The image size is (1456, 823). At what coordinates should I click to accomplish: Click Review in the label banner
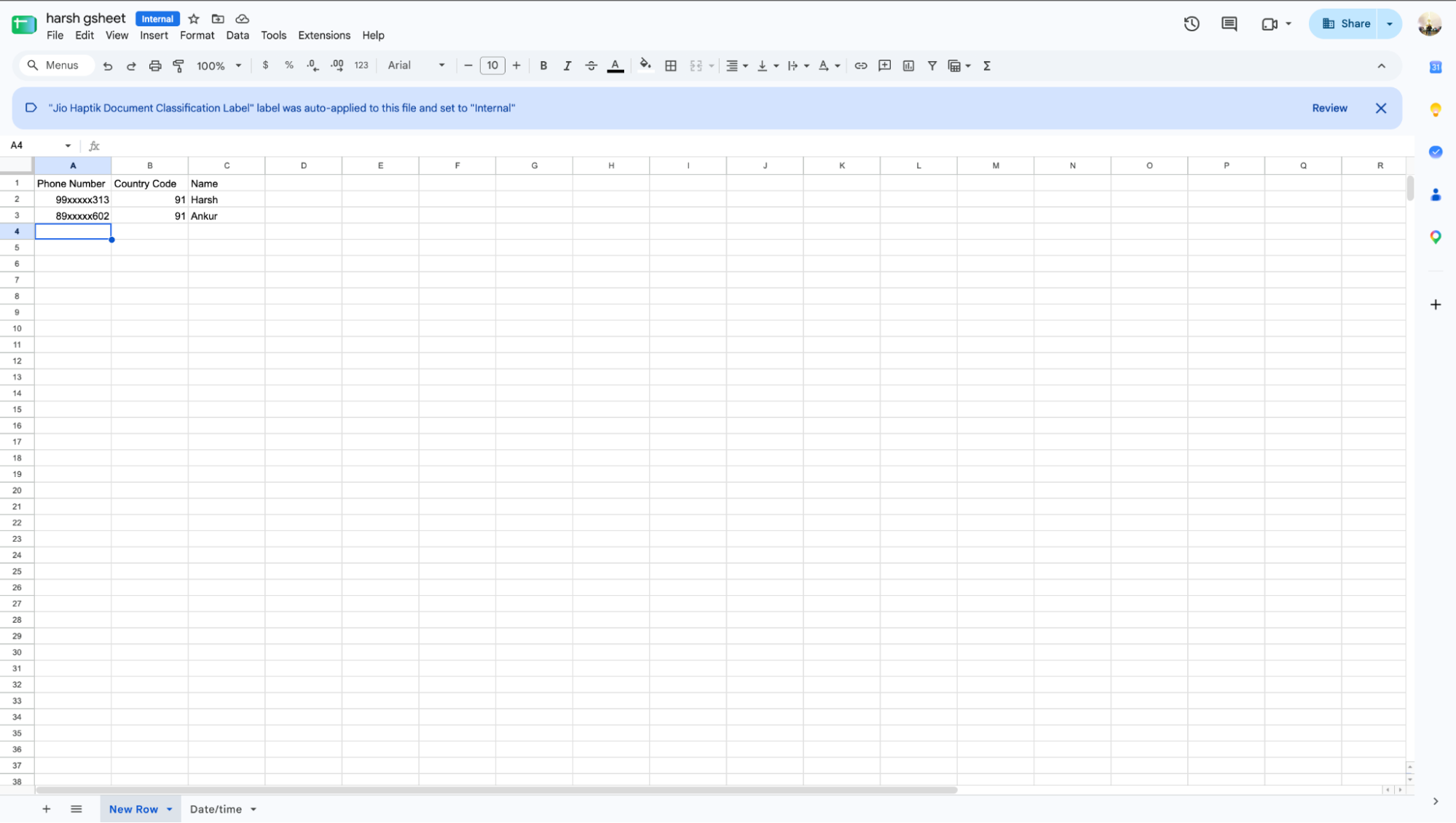[1329, 108]
